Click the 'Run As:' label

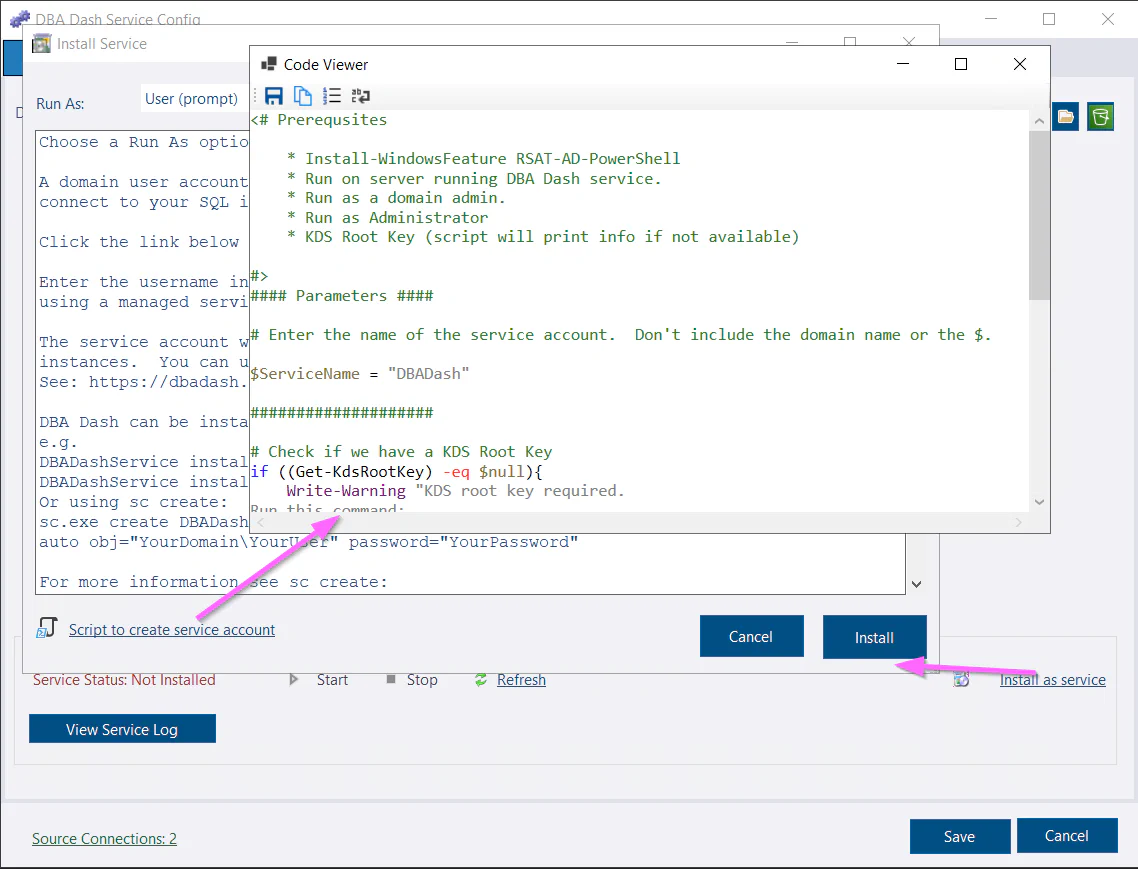tap(60, 104)
